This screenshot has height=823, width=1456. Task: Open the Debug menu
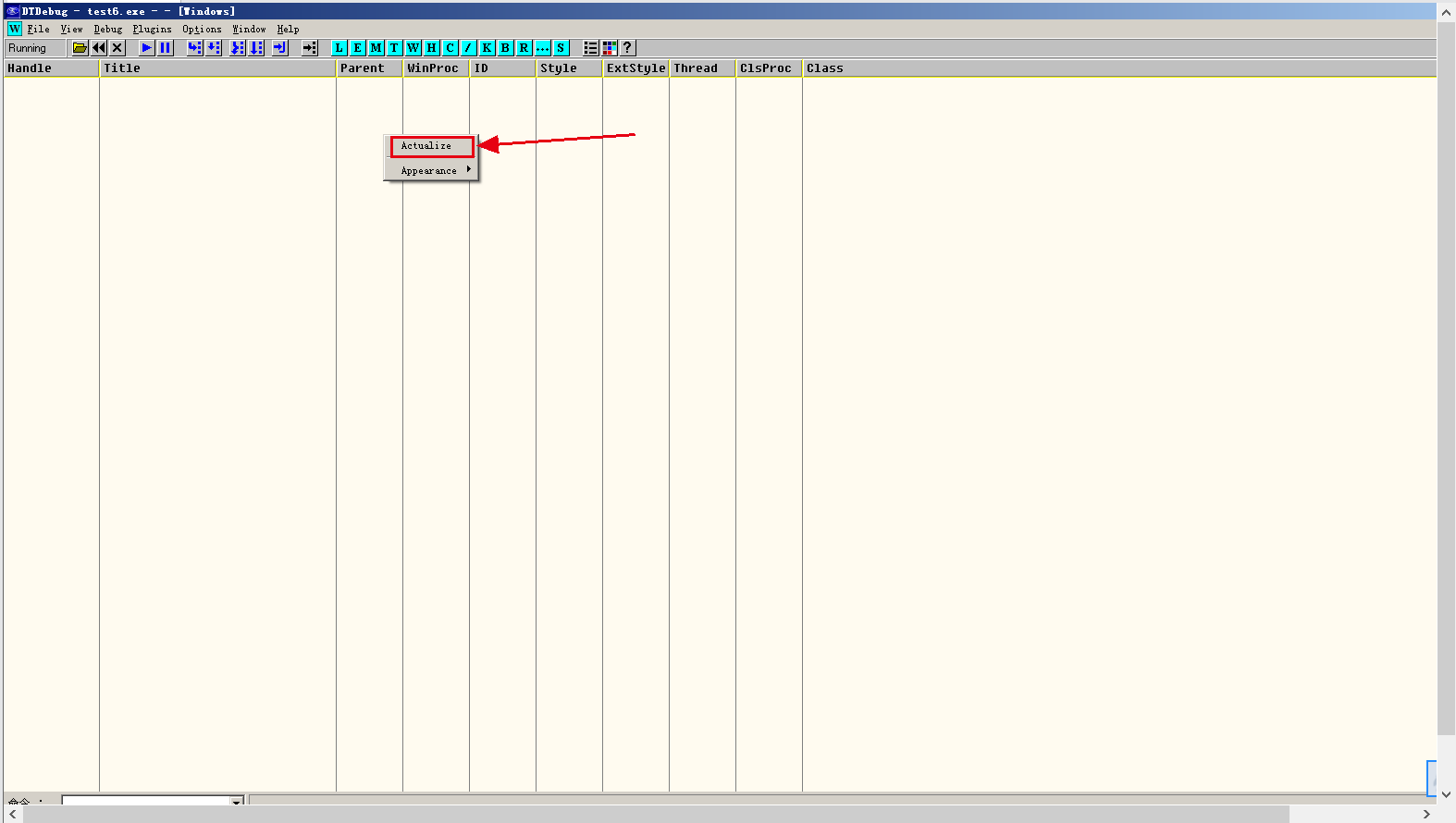click(x=108, y=30)
